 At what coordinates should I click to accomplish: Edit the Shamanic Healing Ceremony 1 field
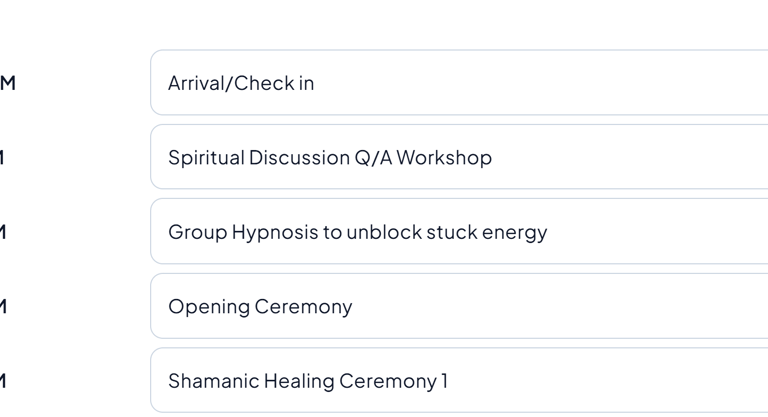(x=460, y=380)
